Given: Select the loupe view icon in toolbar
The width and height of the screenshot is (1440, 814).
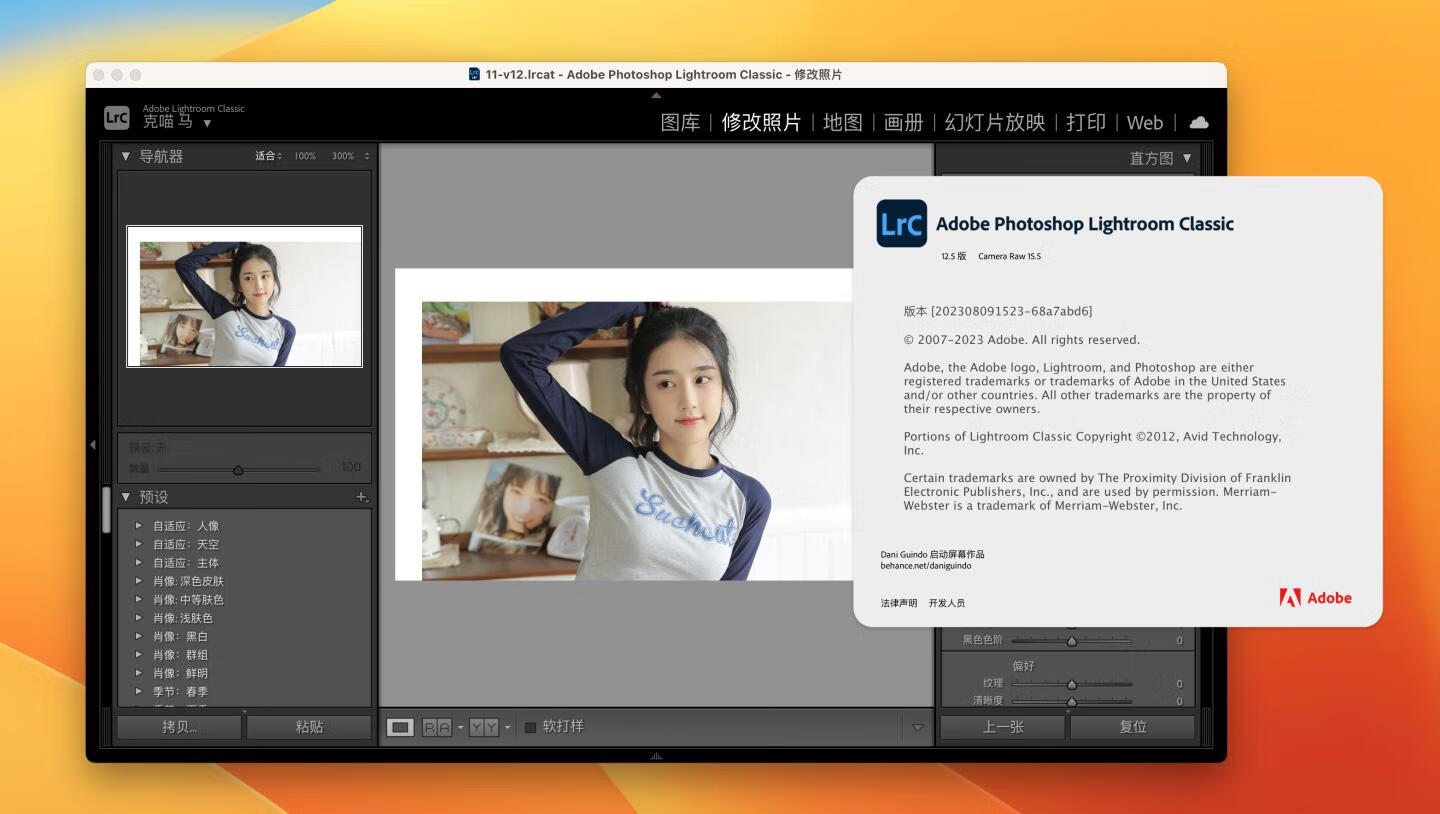Looking at the screenshot, I should 400,727.
